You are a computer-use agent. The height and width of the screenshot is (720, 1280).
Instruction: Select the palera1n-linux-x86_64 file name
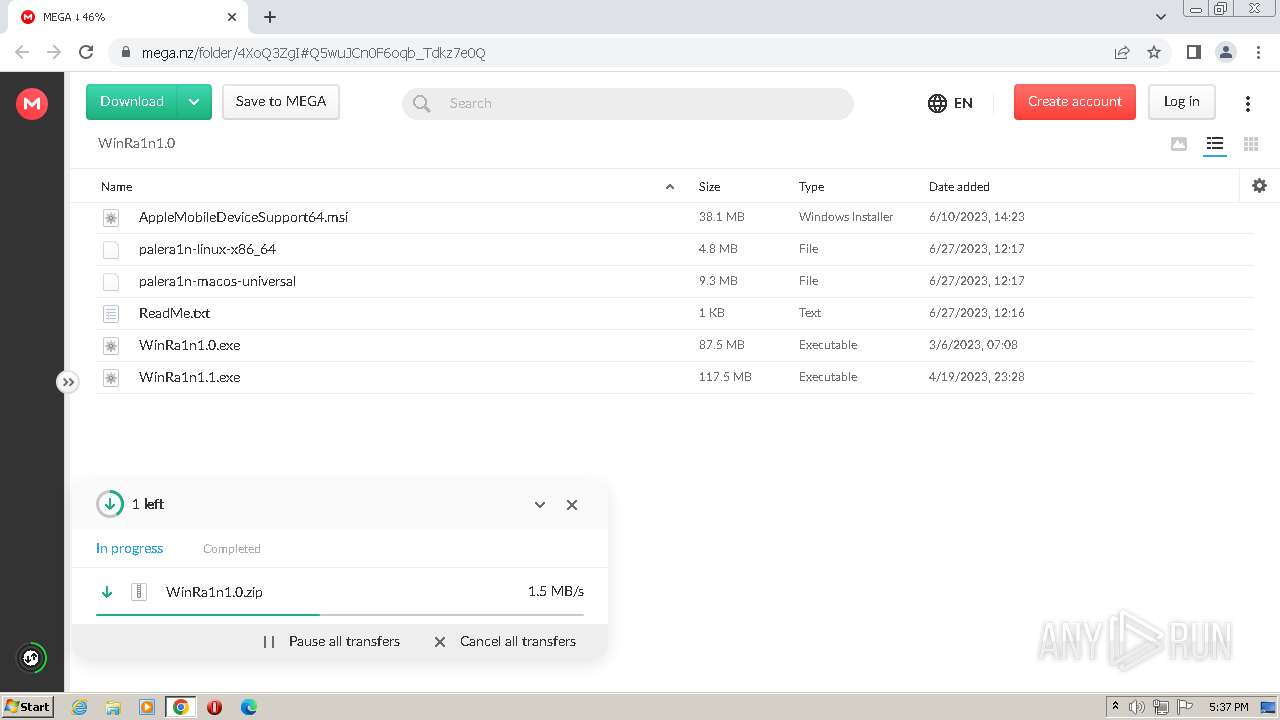(x=207, y=249)
